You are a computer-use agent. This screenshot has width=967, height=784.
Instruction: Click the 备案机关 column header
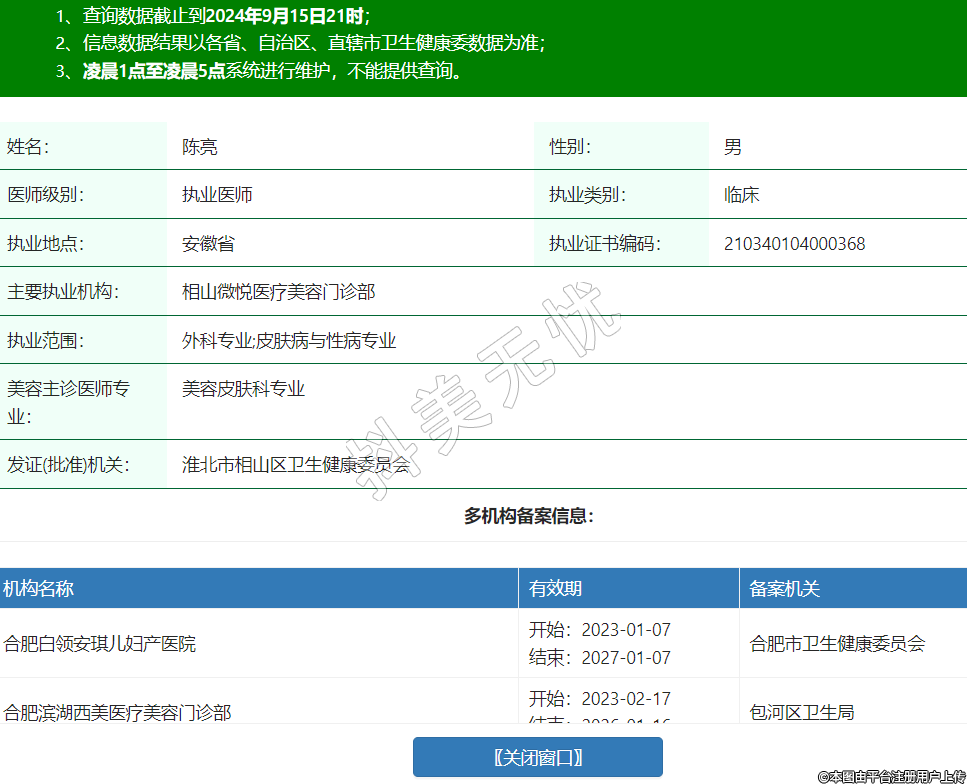[x=784, y=589]
